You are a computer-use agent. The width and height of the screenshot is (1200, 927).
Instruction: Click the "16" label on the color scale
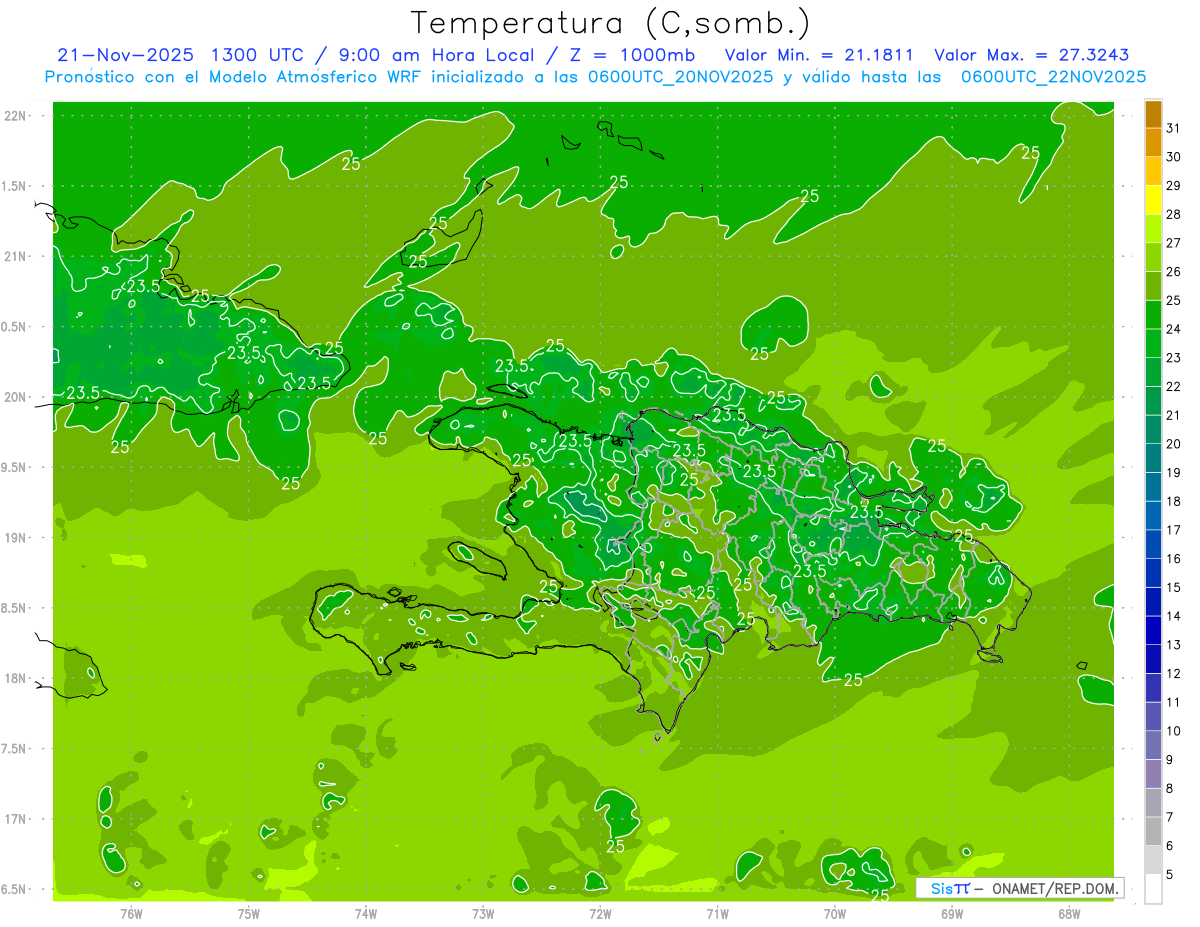tap(1173, 559)
